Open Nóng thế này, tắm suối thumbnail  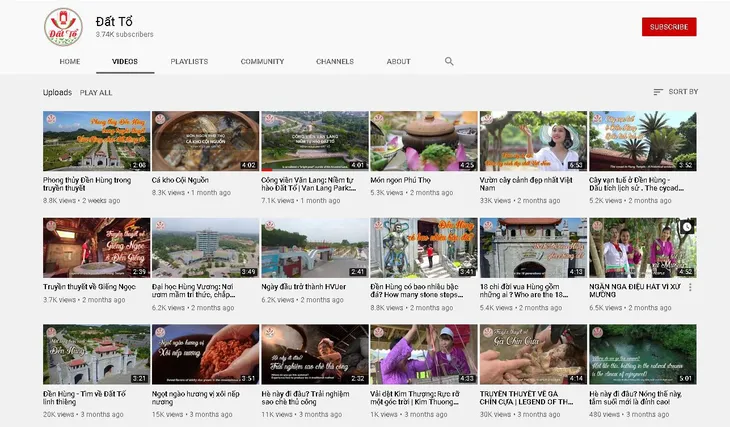click(642, 354)
